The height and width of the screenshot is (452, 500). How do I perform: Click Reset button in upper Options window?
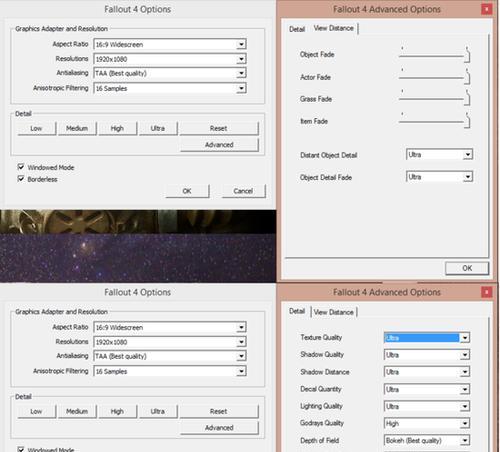tap(219, 128)
